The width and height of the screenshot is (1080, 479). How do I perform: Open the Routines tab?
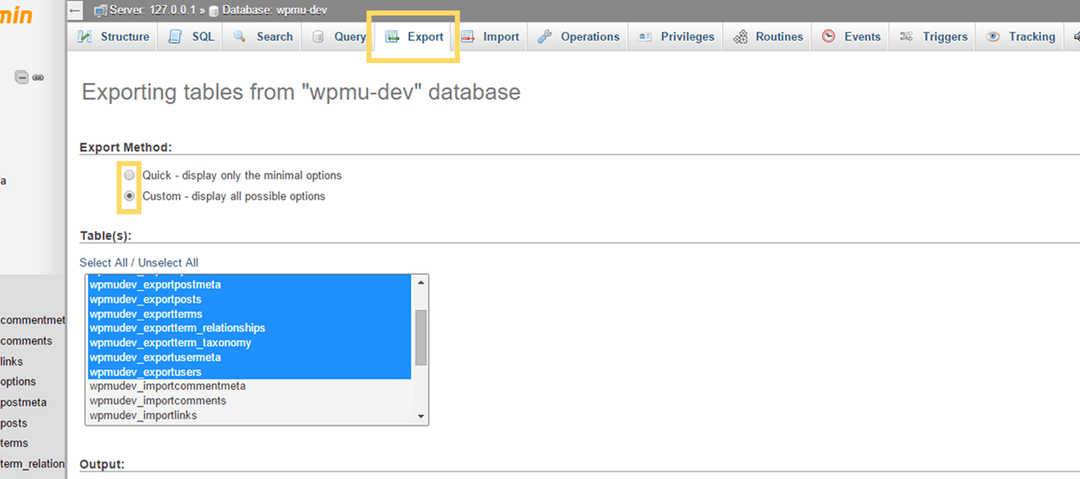pyautogui.click(x=768, y=37)
